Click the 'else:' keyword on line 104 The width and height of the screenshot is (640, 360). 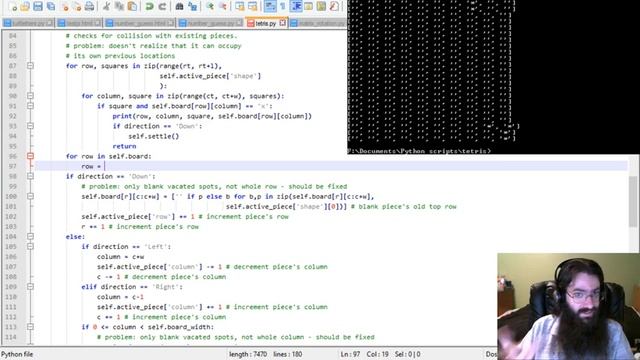coord(75,237)
